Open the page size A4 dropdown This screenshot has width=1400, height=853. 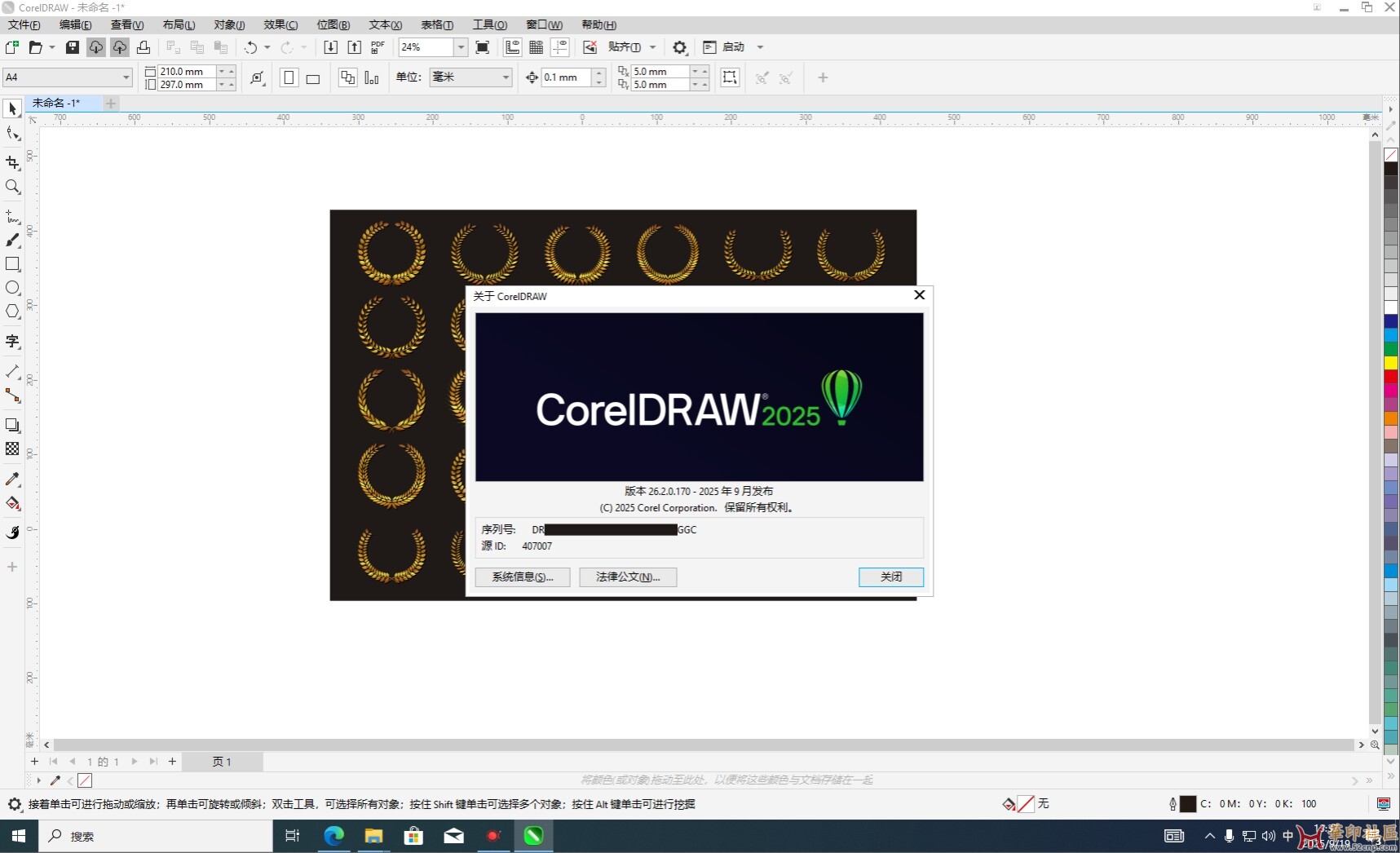coord(126,77)
